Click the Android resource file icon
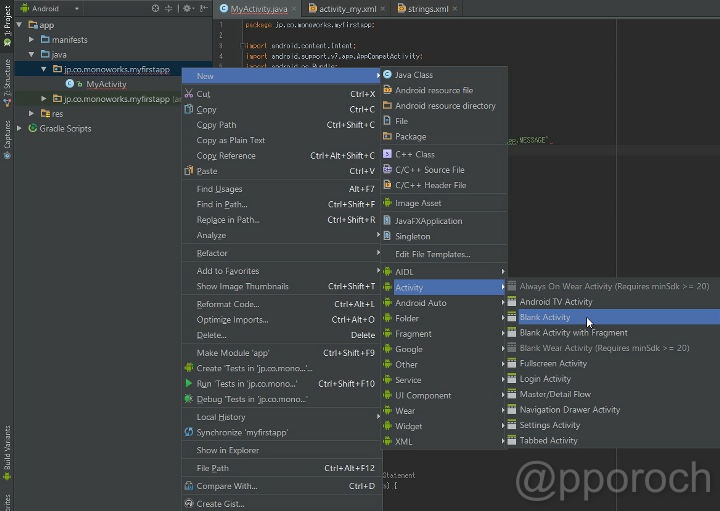720x511 pixels. [x=388, y=90]
